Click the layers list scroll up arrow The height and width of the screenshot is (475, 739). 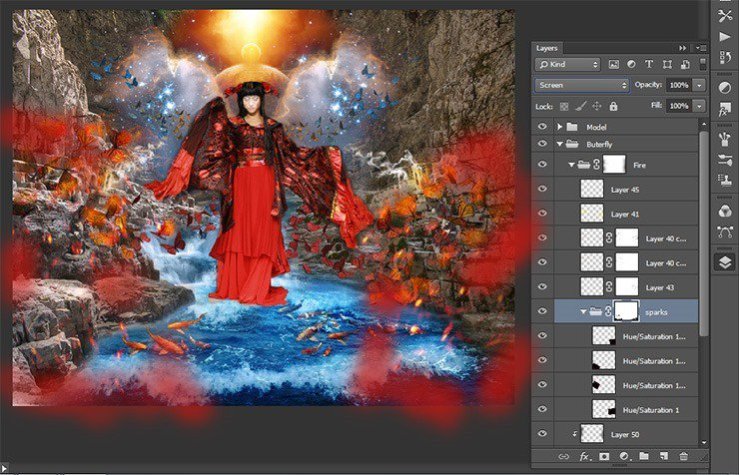pyautogui.click(x=703, y=124)
